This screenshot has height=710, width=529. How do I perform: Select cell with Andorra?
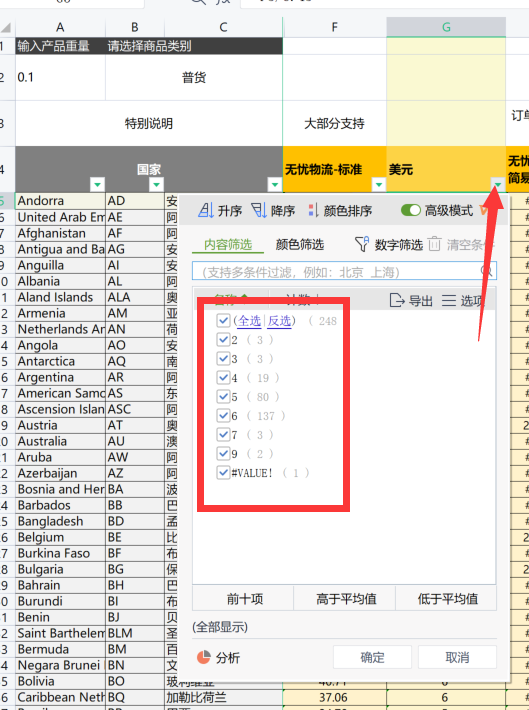[x=60, y=201]
